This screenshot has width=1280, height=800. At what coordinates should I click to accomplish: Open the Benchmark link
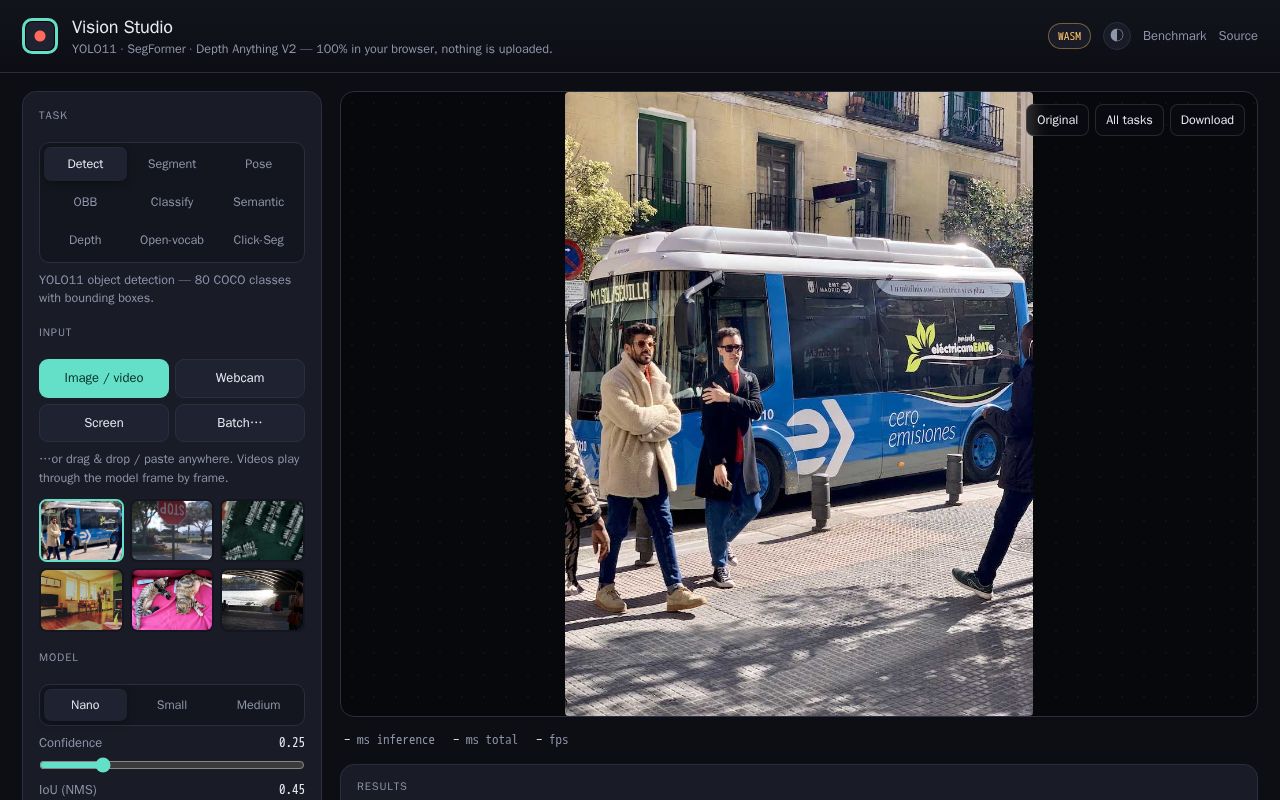(1174, 36)
